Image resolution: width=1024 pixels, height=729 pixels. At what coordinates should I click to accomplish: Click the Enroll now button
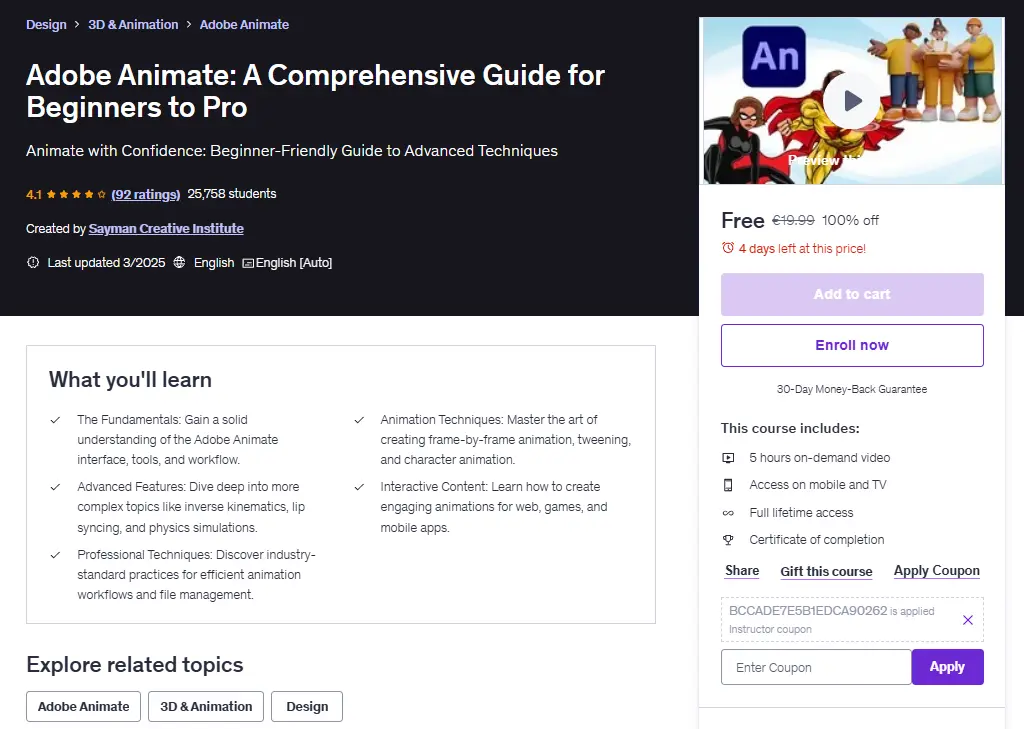tap(852, 346)
